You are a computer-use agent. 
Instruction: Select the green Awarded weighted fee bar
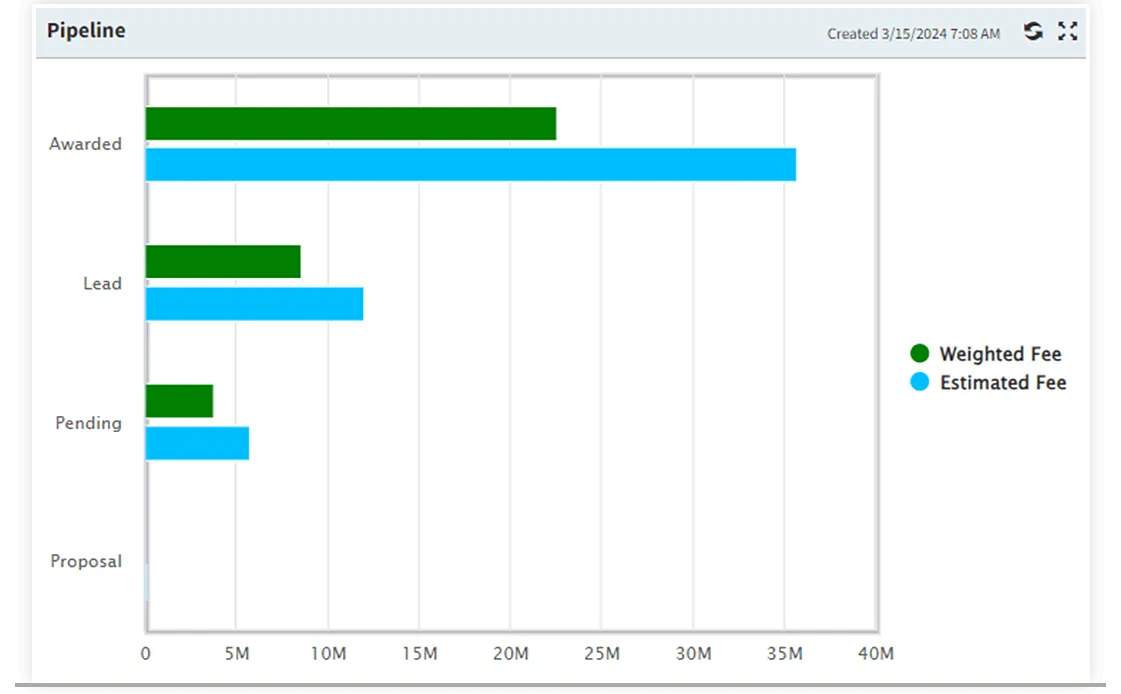(x=350, y=125)
